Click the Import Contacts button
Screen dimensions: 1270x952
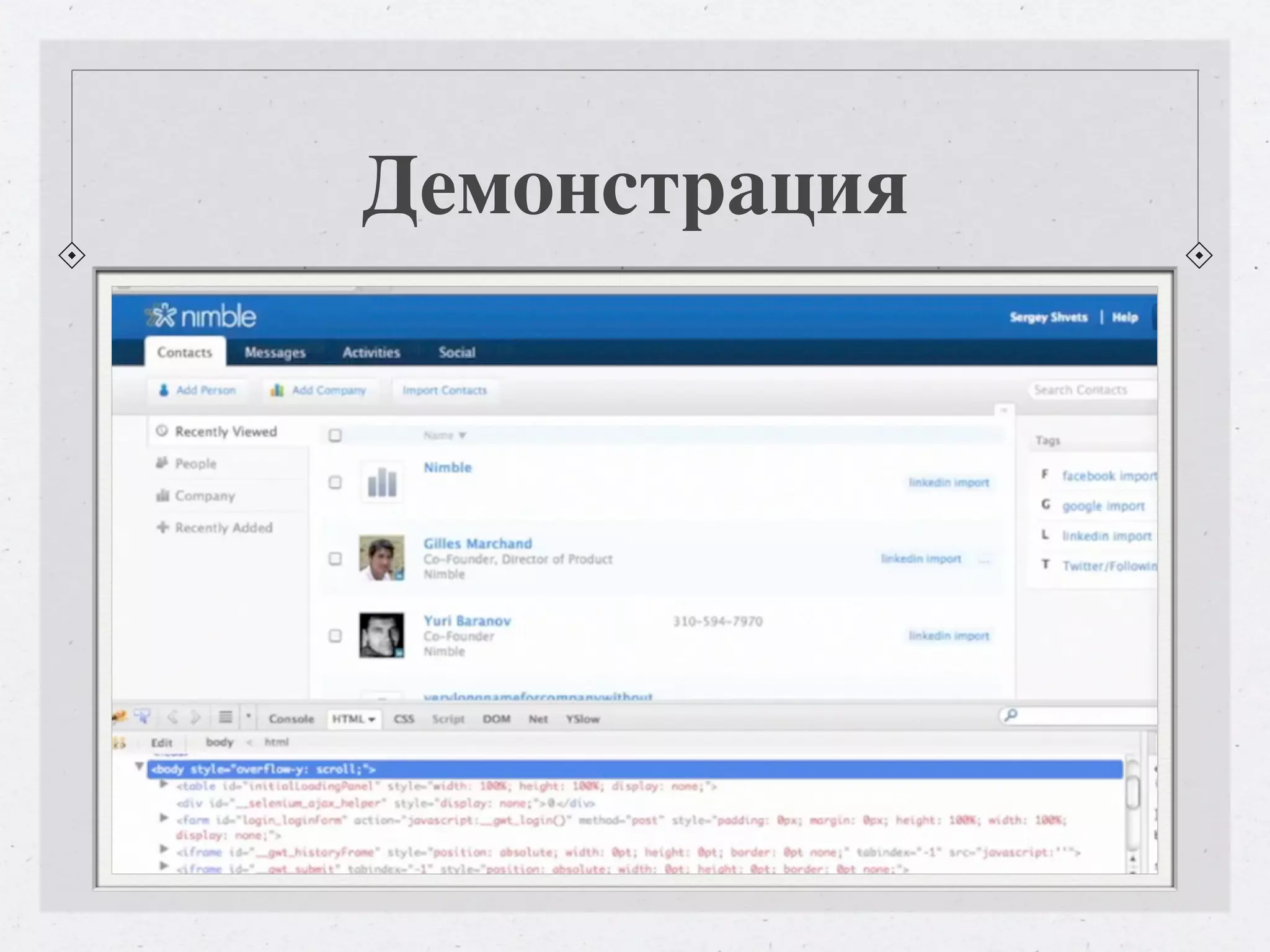tap(445, 390)
